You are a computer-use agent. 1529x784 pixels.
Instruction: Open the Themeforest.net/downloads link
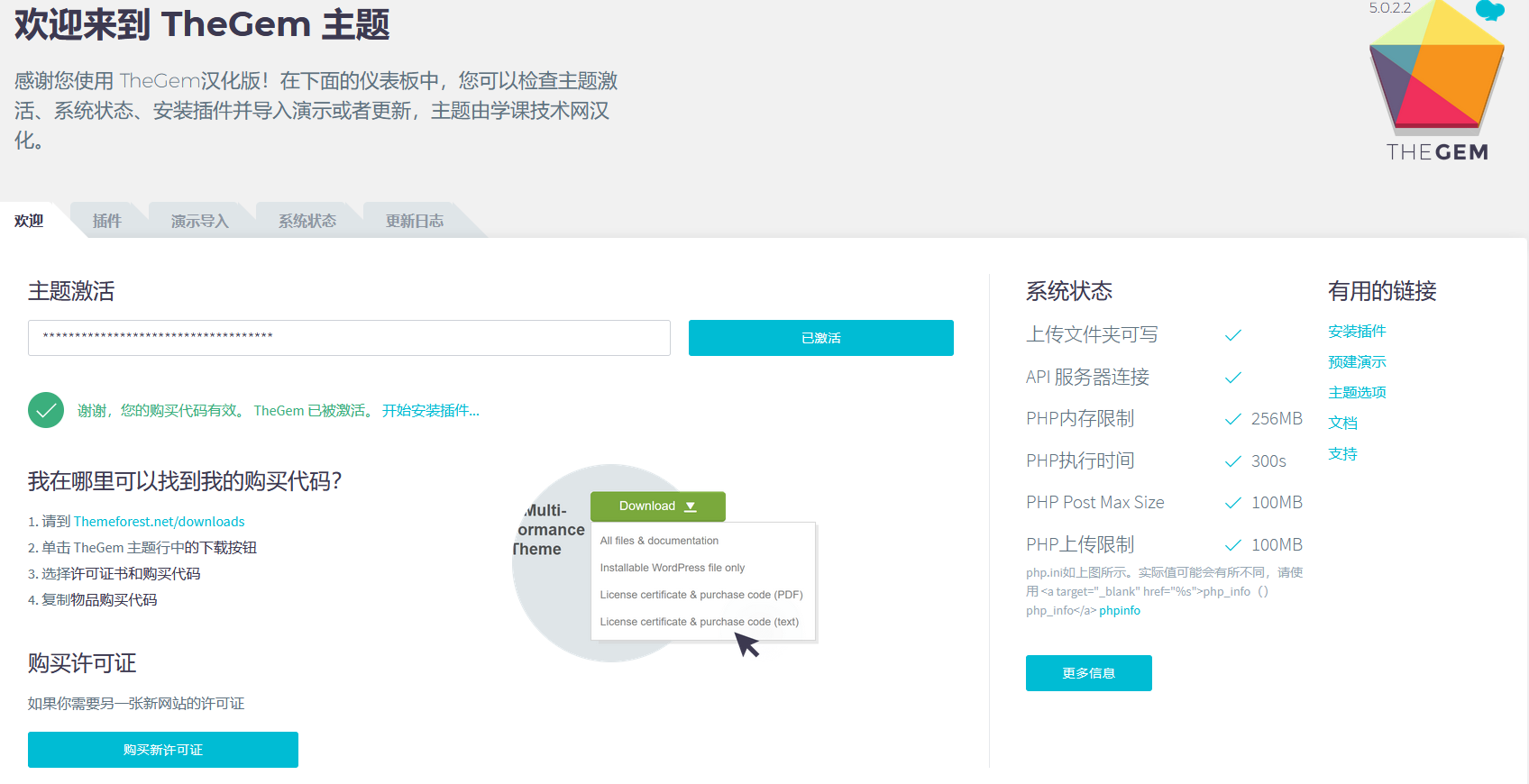[x=160, y=522]
